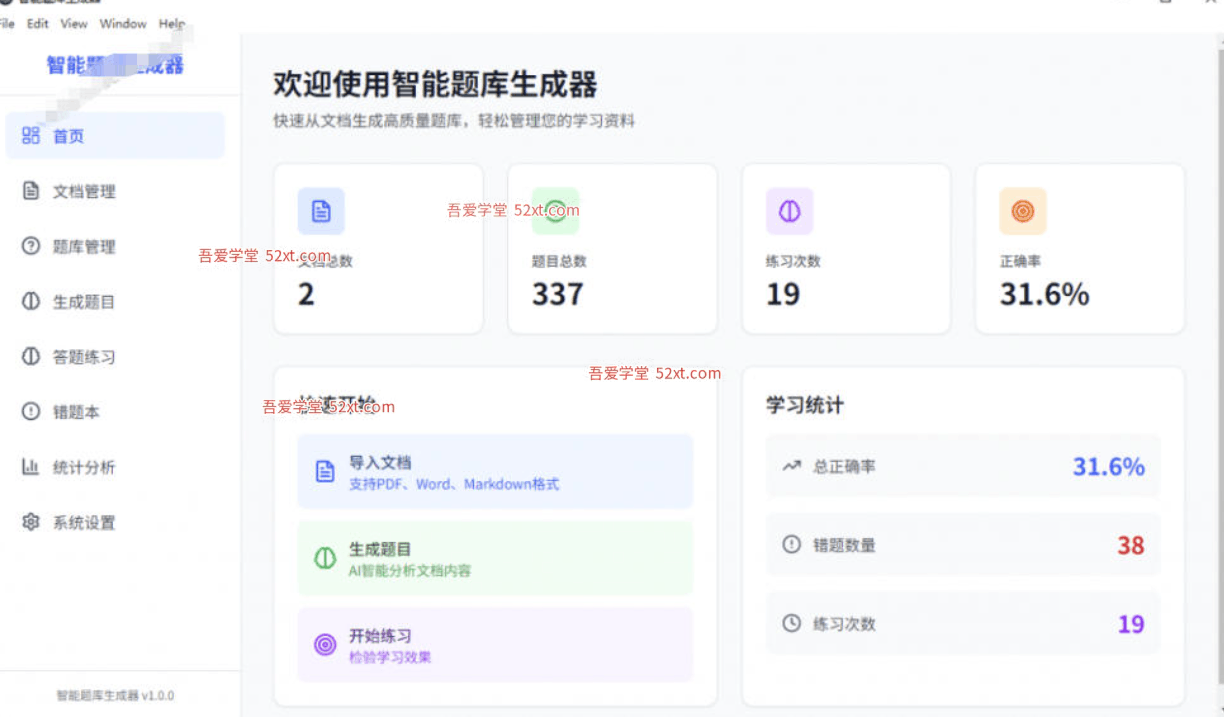Click the 总正确率 statistics row
The height and width of the screenshot is (717, 1224).
pyautogui.click(x=963, y=466)
